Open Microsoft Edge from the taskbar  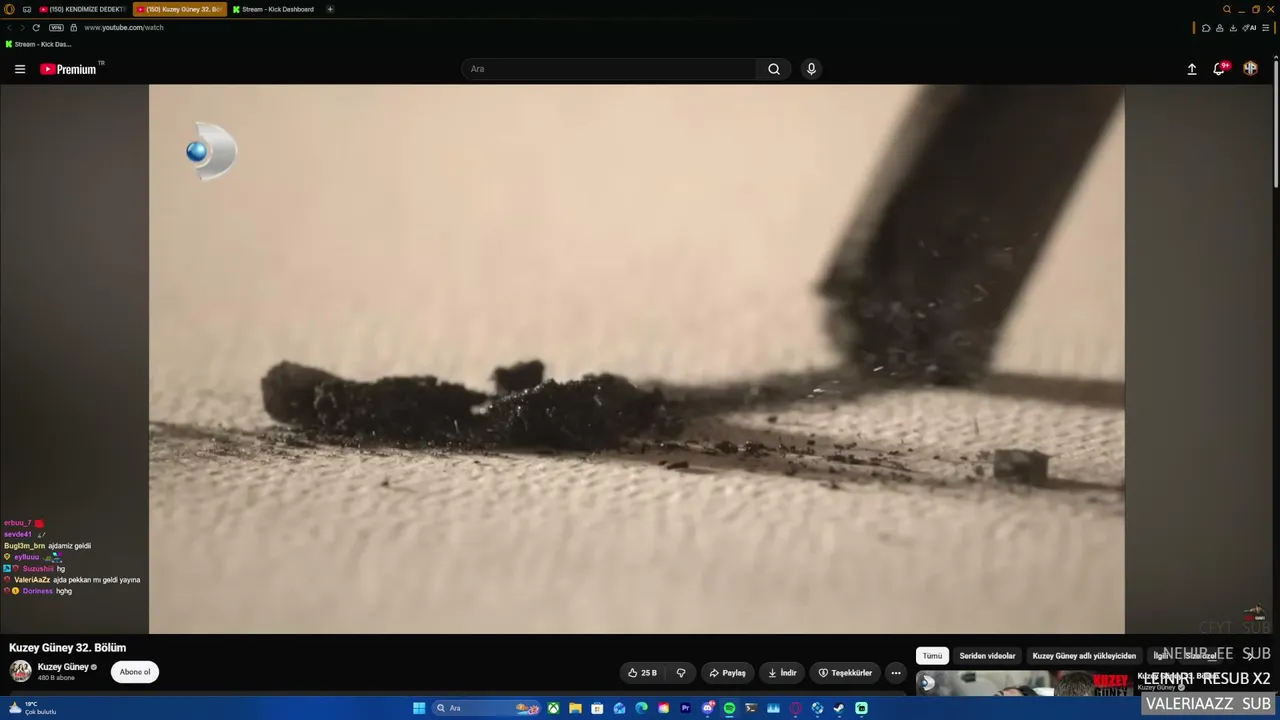coord(641,708)
